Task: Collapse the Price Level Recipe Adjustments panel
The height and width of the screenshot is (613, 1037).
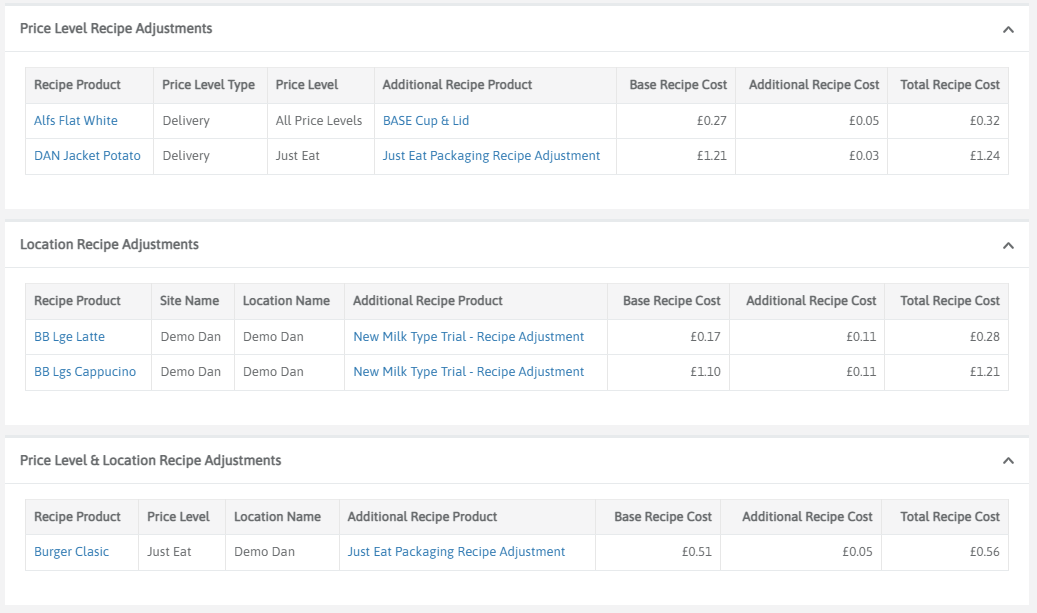Action: pos(1008,30)
